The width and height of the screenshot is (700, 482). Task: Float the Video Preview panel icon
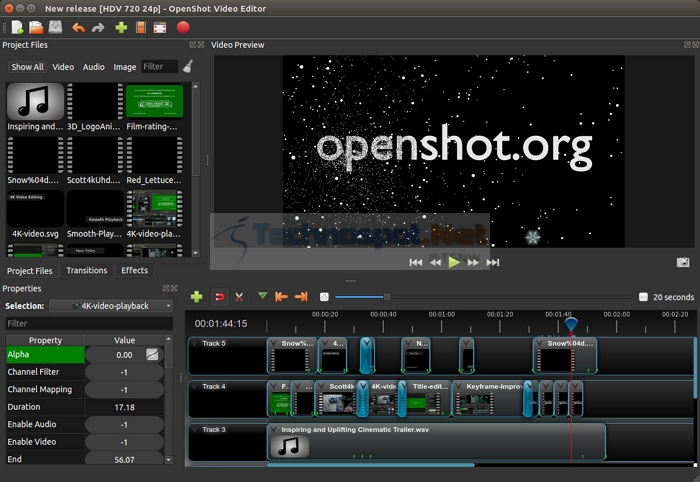pyautogui.click(x=687, y=45)
